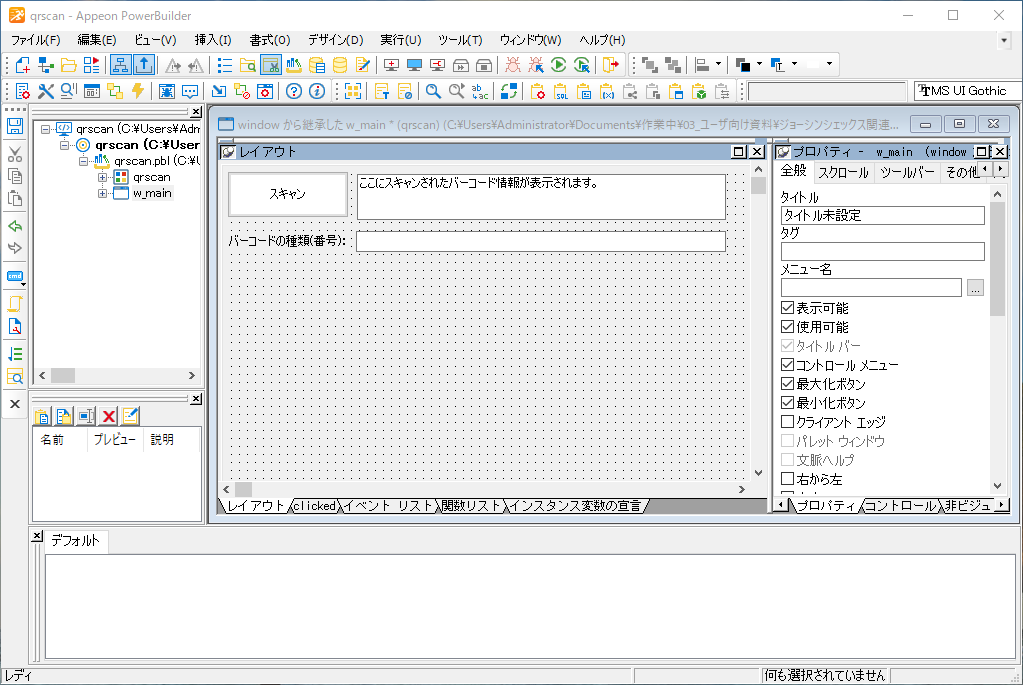Uncheck the 表示可能 checkbox
This screenshot has height=685, width=1023.
(786, 311)
